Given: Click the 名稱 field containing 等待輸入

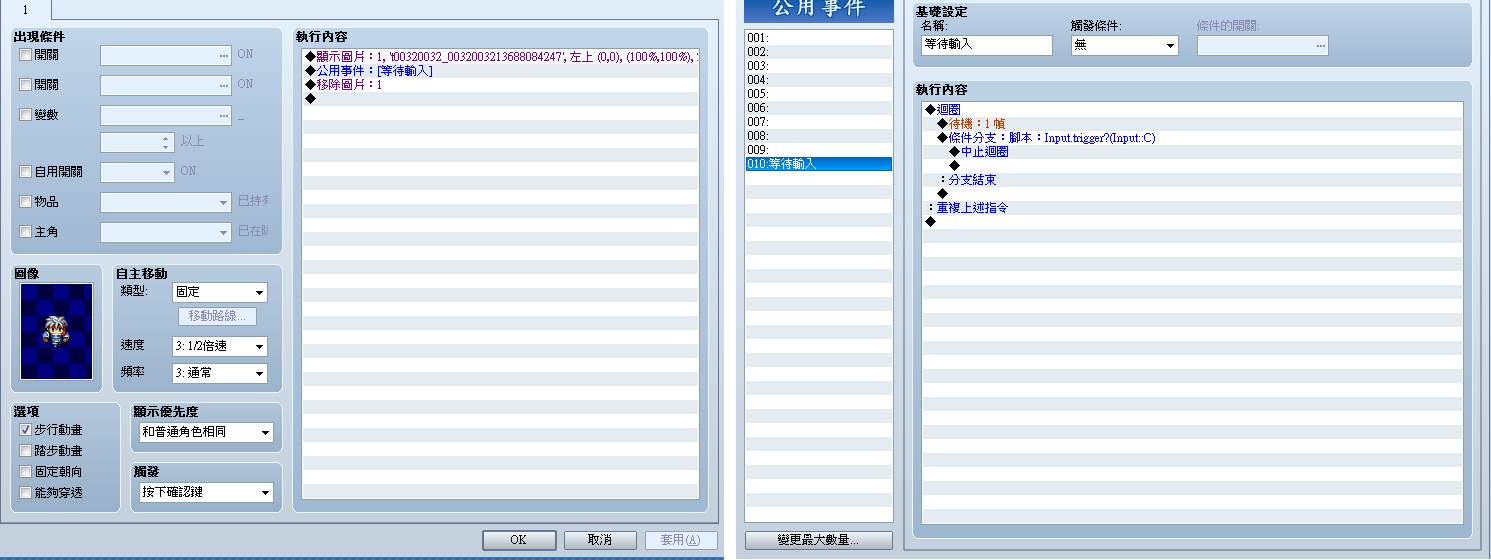Looking at the screenshot, I should [x=986, y=45].
